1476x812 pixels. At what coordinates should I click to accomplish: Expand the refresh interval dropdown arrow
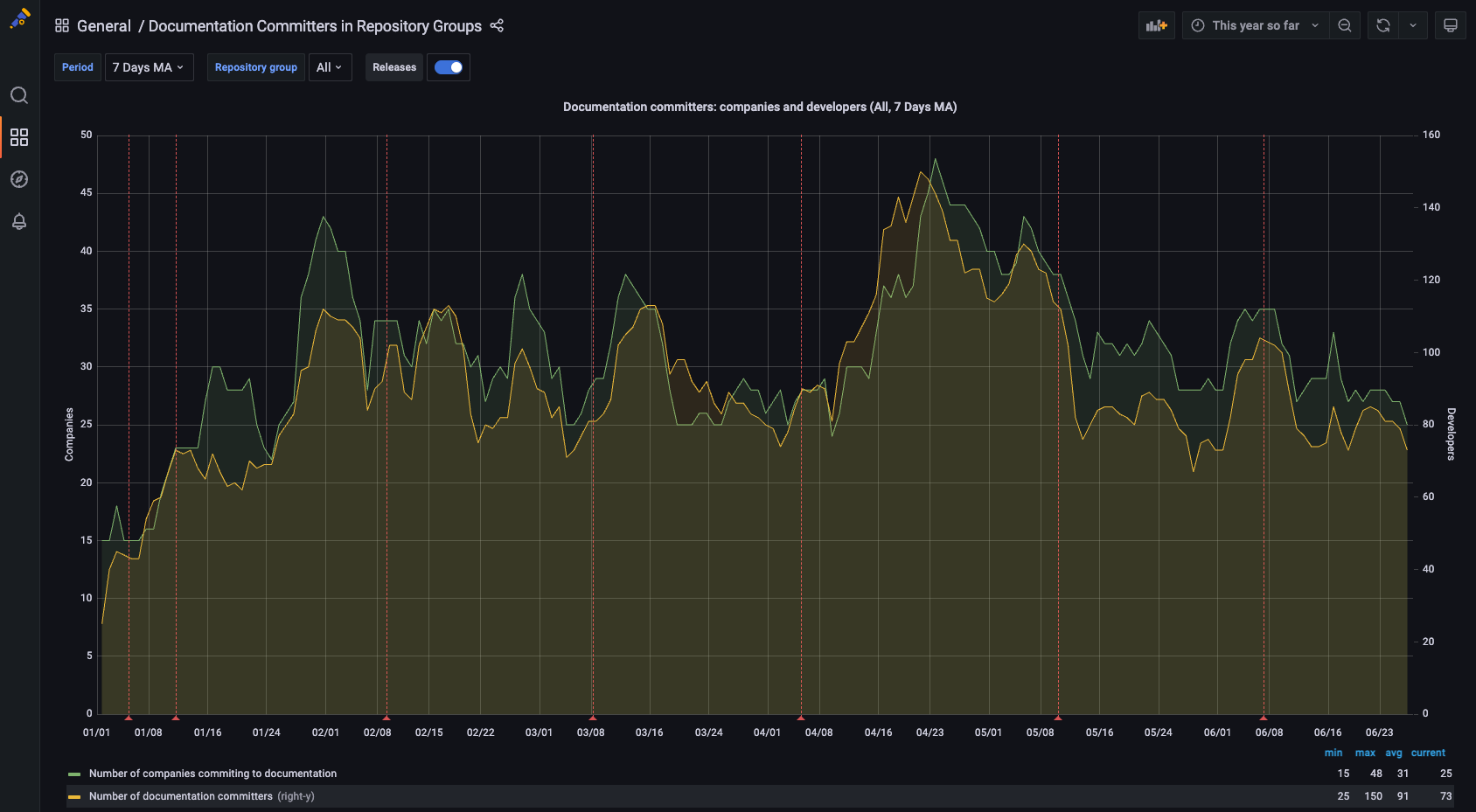[1413, 25]
